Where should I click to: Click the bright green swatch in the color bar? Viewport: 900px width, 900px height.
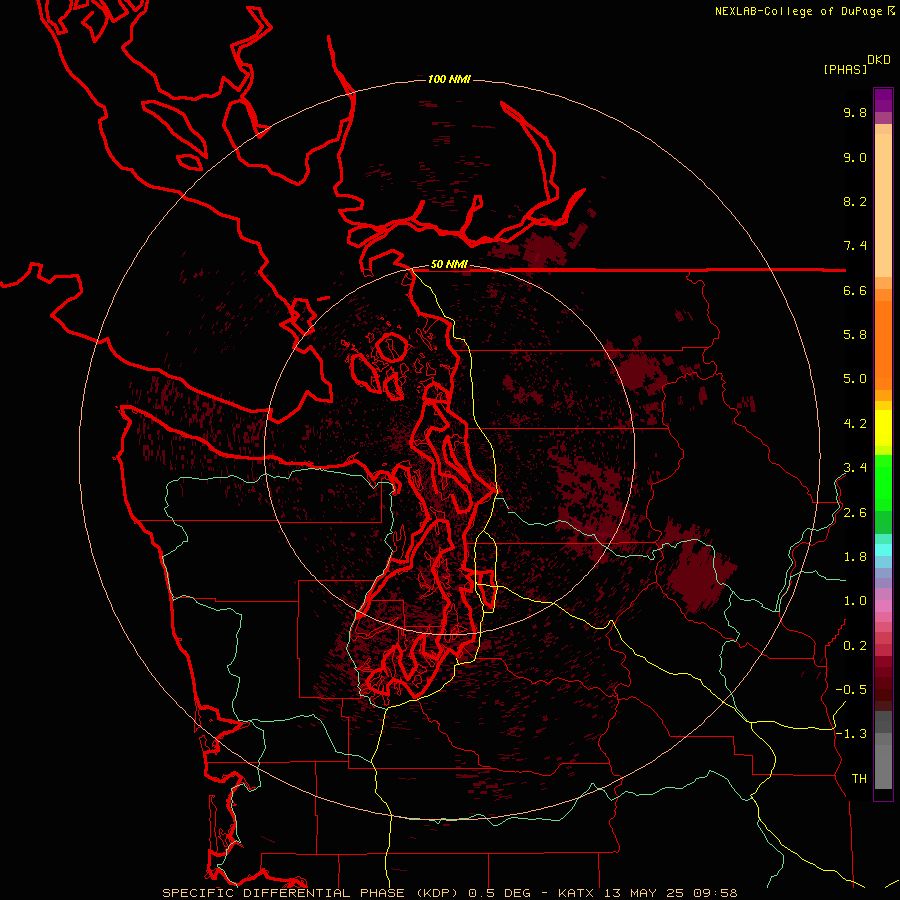coord(883,481)
